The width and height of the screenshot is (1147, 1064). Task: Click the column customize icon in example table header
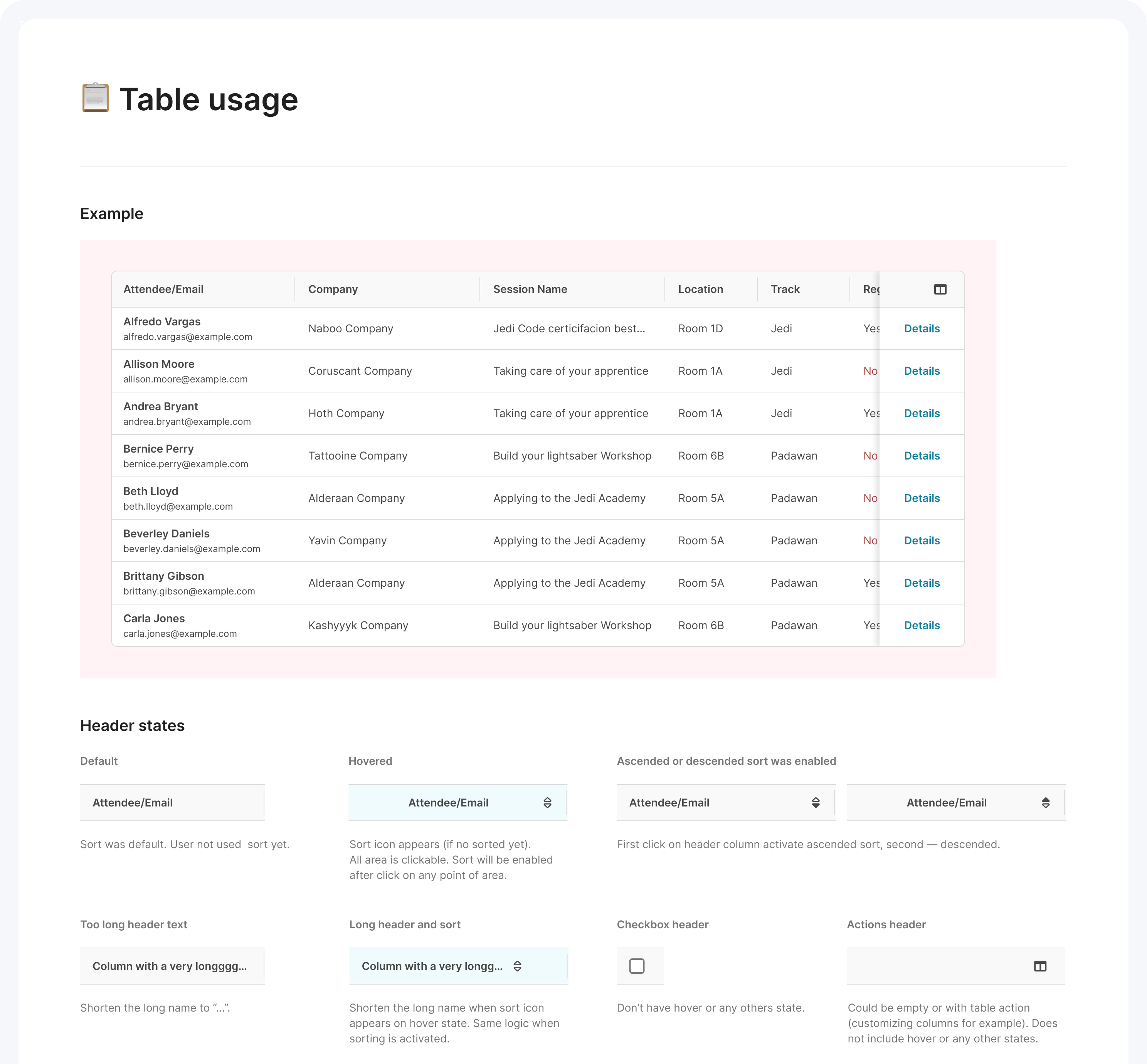(940, 289)
